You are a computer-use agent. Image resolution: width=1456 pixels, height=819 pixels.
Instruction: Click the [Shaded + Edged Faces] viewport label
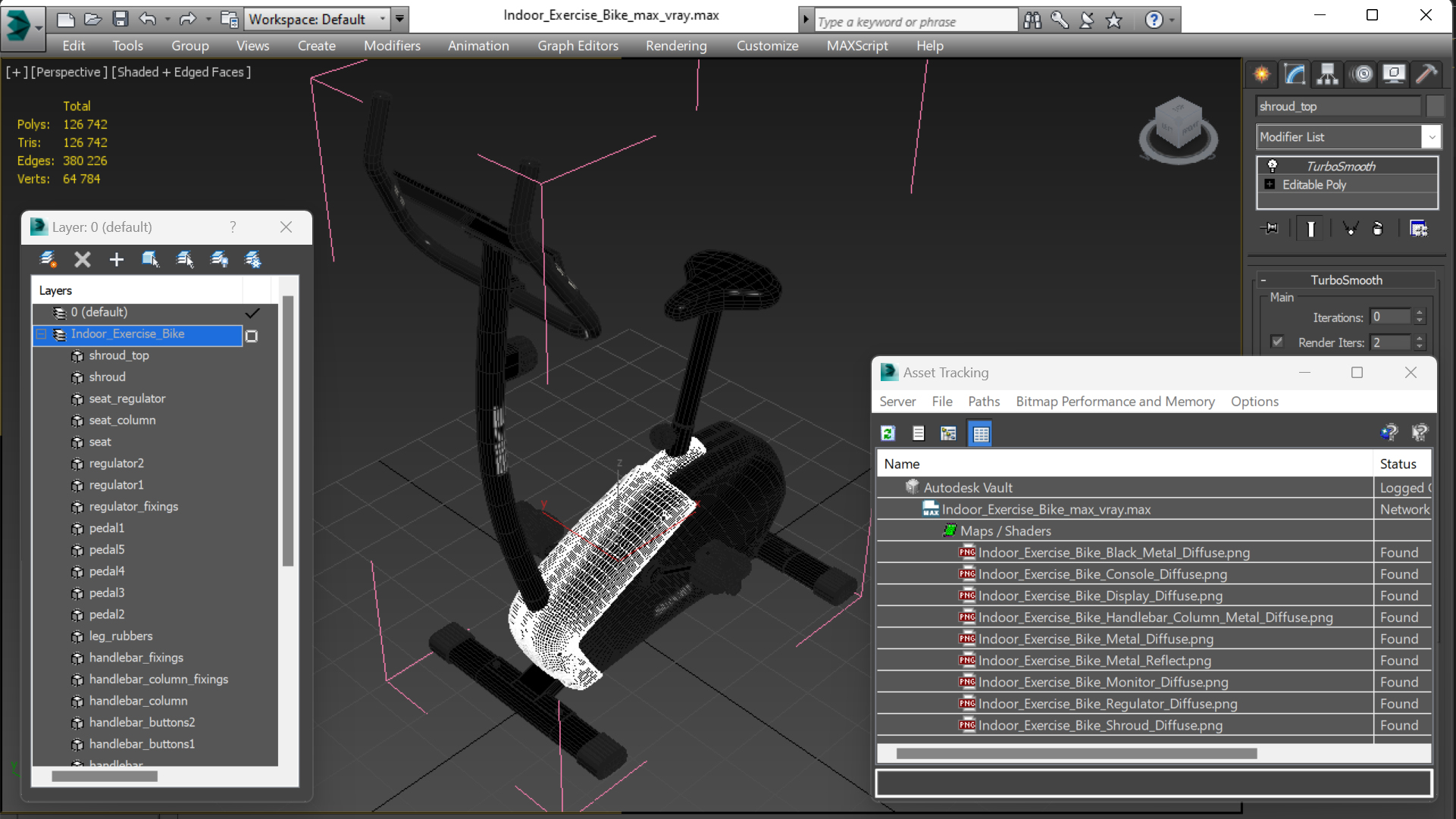181,72
